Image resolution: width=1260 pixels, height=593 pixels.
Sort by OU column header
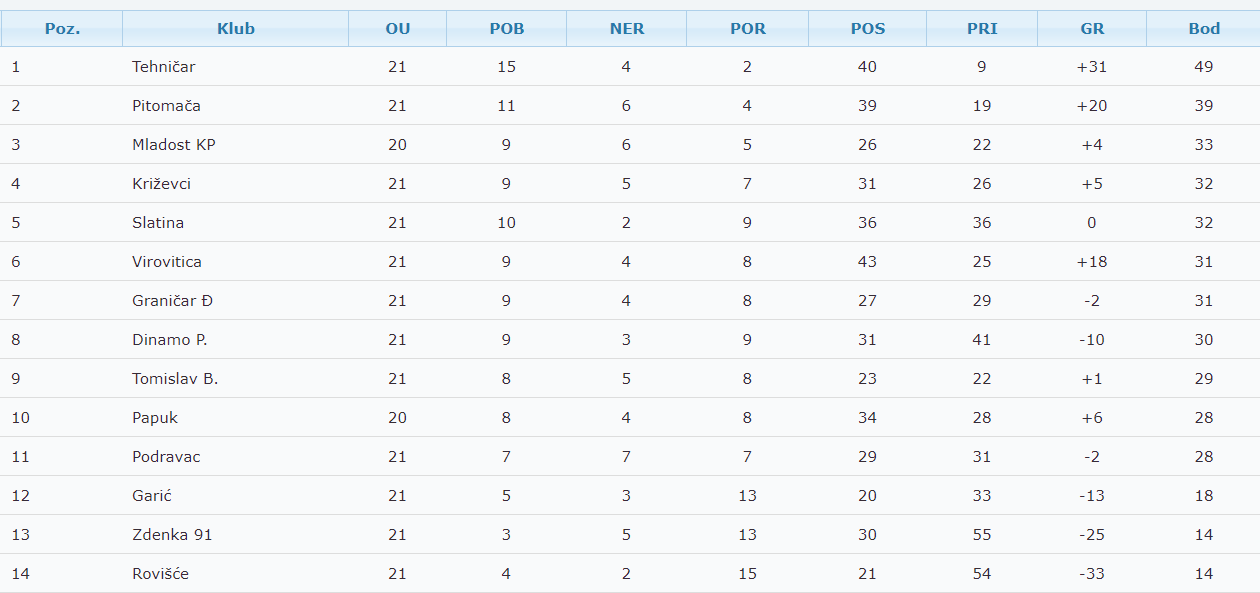(x=398, y=29)
